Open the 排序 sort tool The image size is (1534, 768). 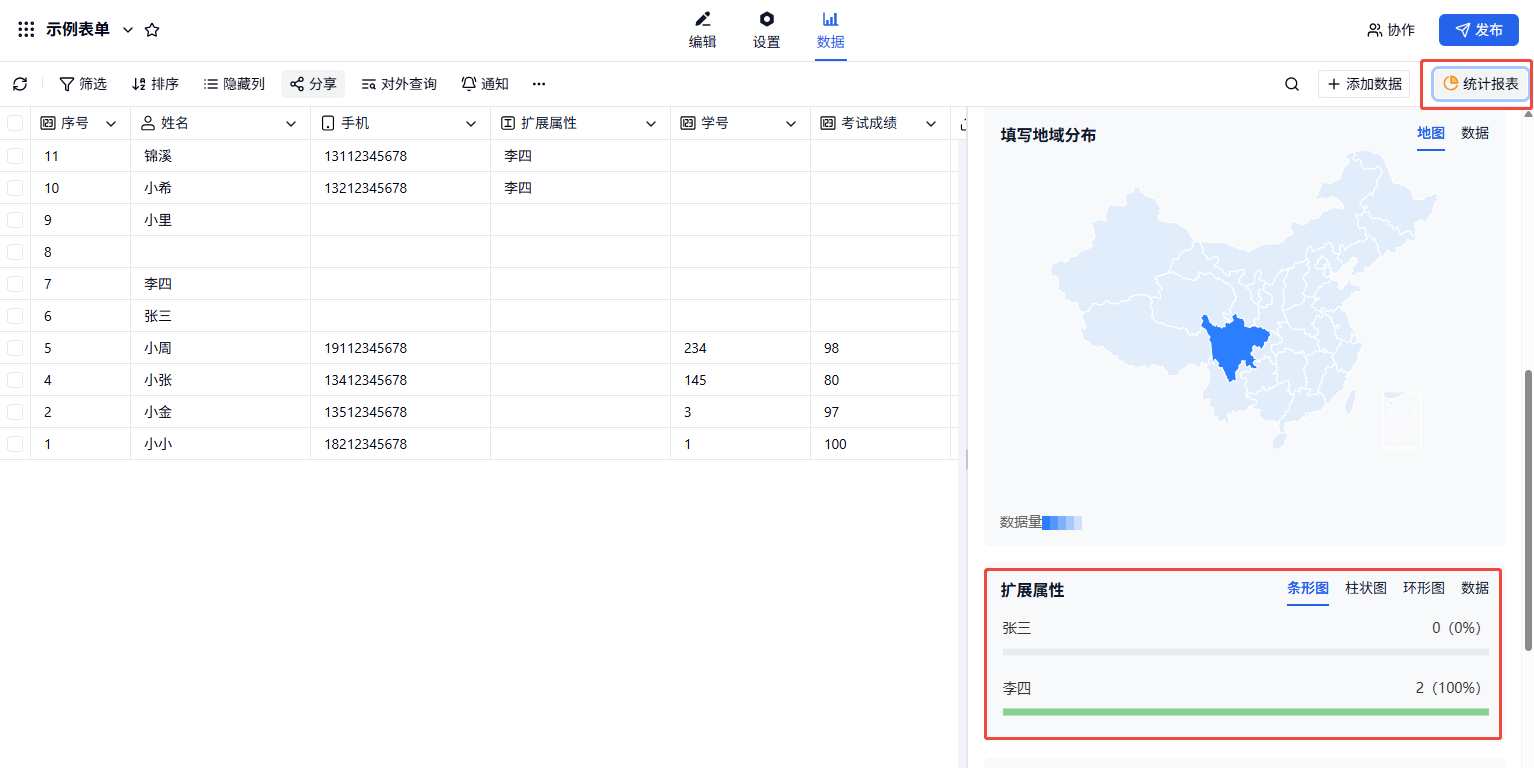[x=155, y=84]
